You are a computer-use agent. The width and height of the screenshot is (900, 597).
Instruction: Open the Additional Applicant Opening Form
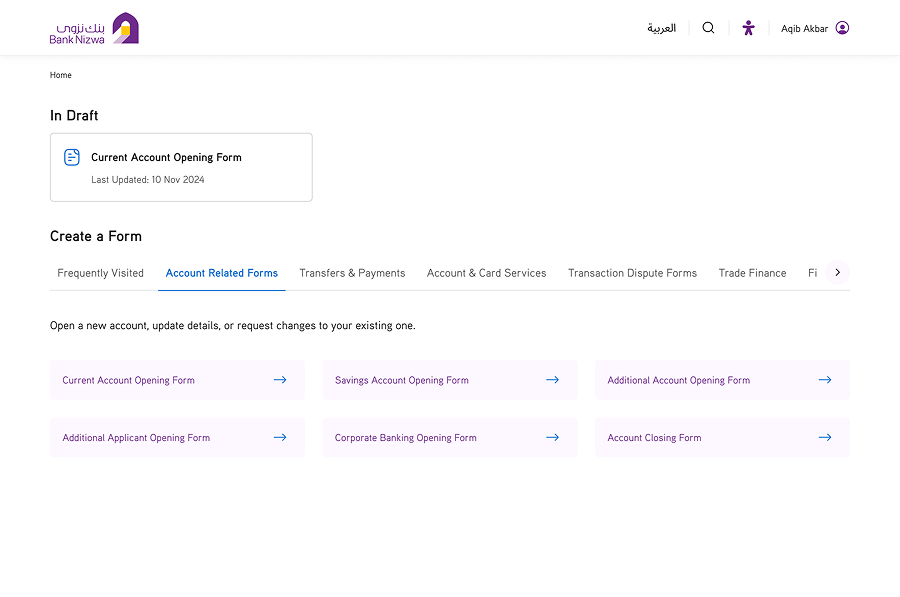(136, 438)
